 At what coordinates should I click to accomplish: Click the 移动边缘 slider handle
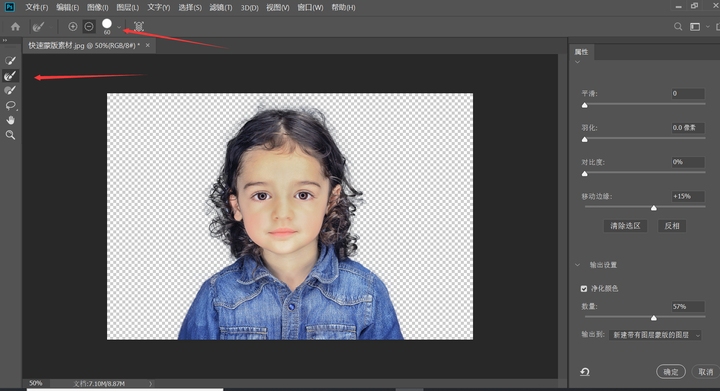coord(653,208)
